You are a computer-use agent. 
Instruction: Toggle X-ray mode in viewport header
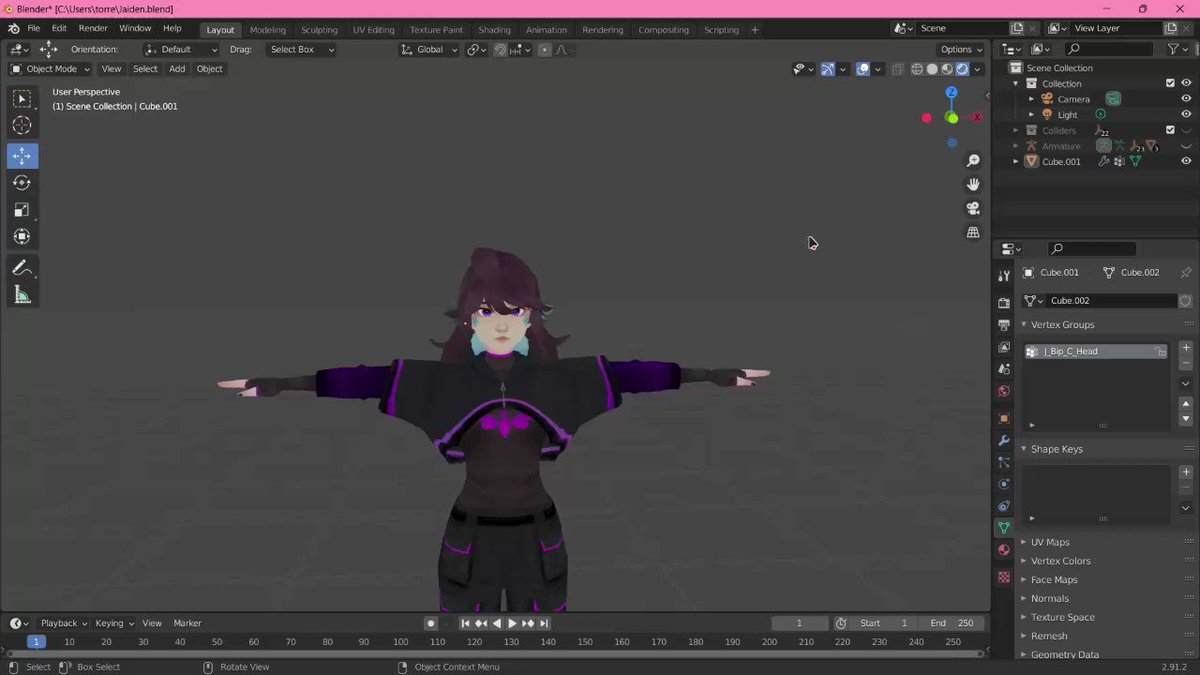pyautogui.click(x=898, y=69)
